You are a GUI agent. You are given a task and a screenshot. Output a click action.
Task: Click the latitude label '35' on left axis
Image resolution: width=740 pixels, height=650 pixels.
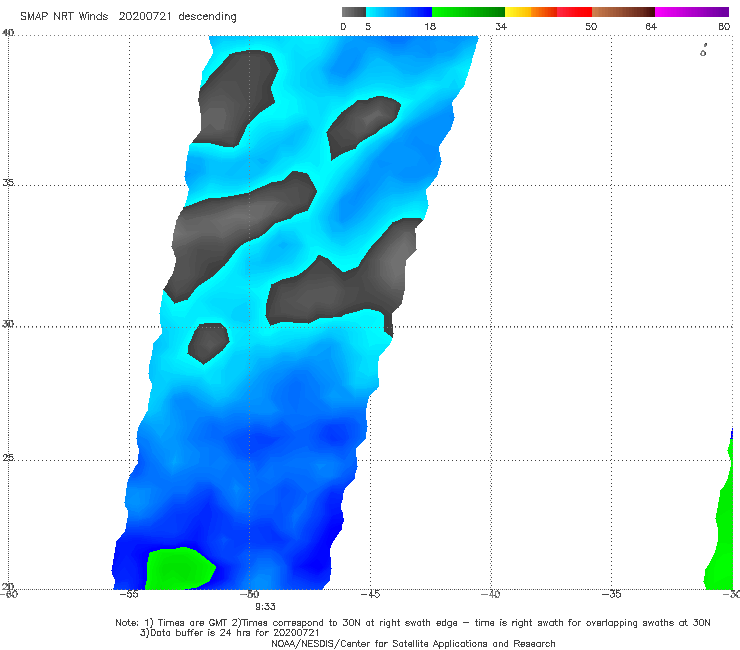[x=8, y=182]
